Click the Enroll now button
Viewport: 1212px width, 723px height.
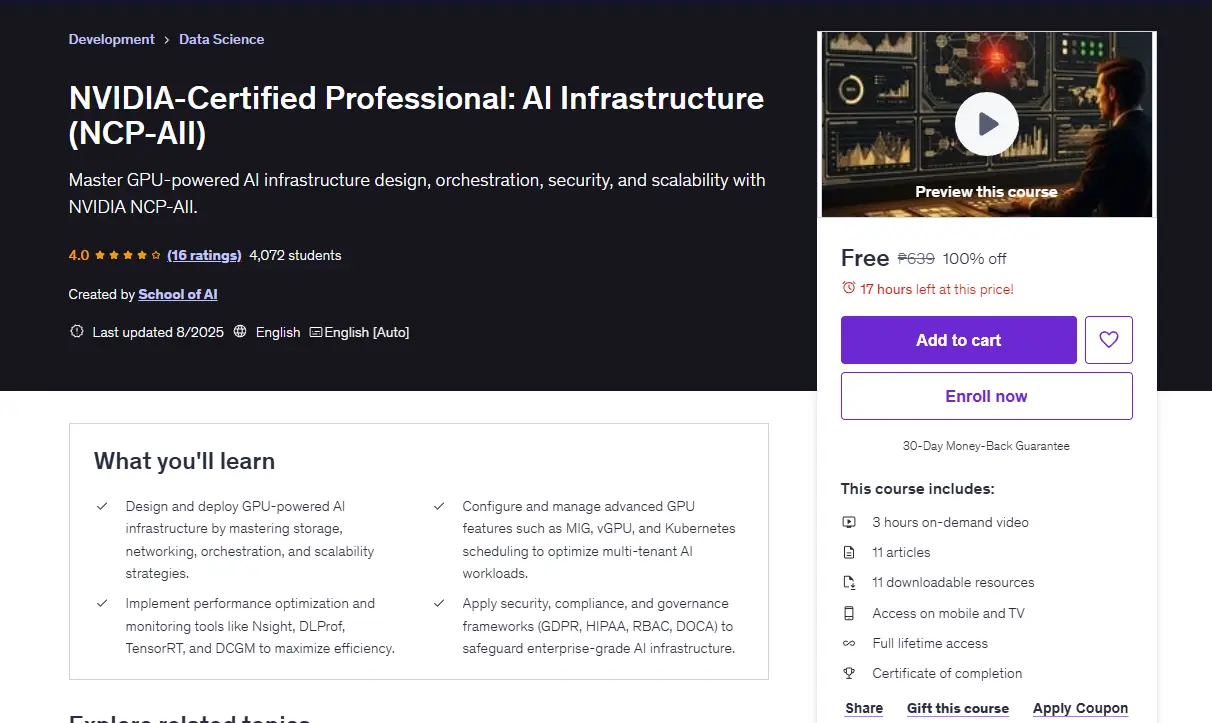986,396
